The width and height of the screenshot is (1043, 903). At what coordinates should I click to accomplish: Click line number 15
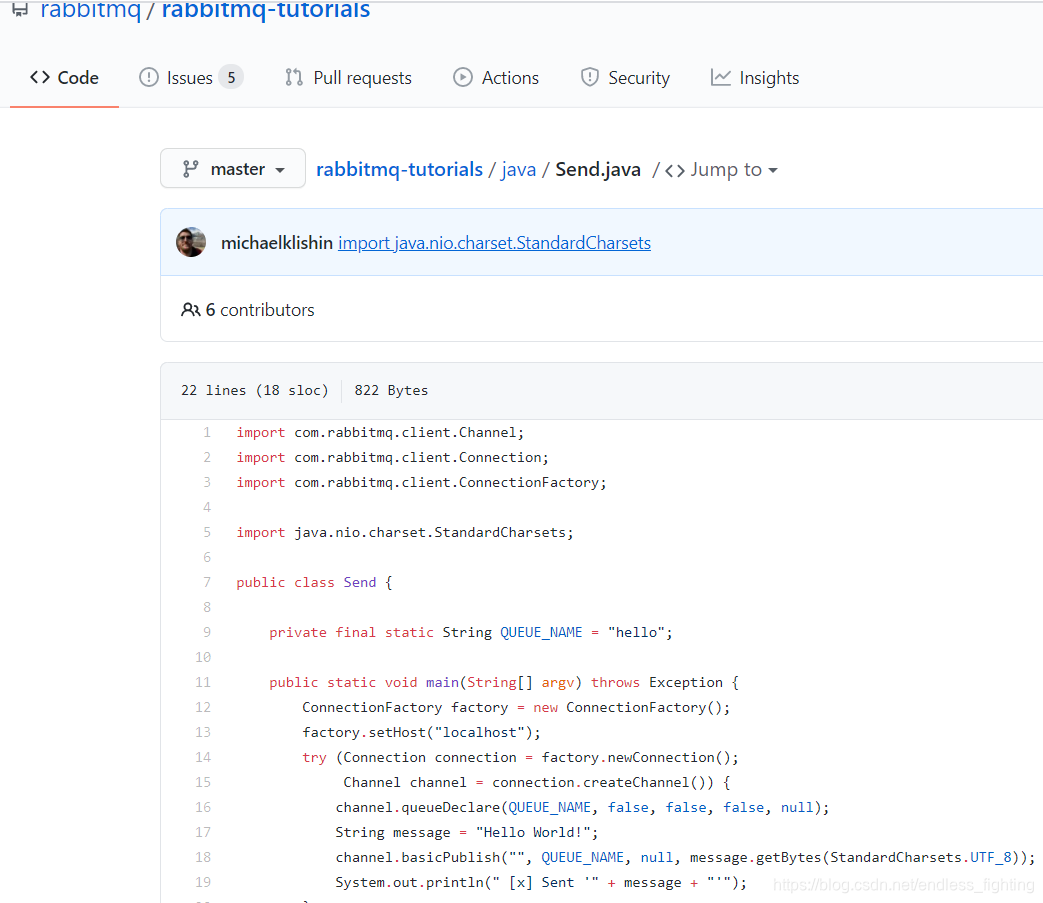(203, 782)
